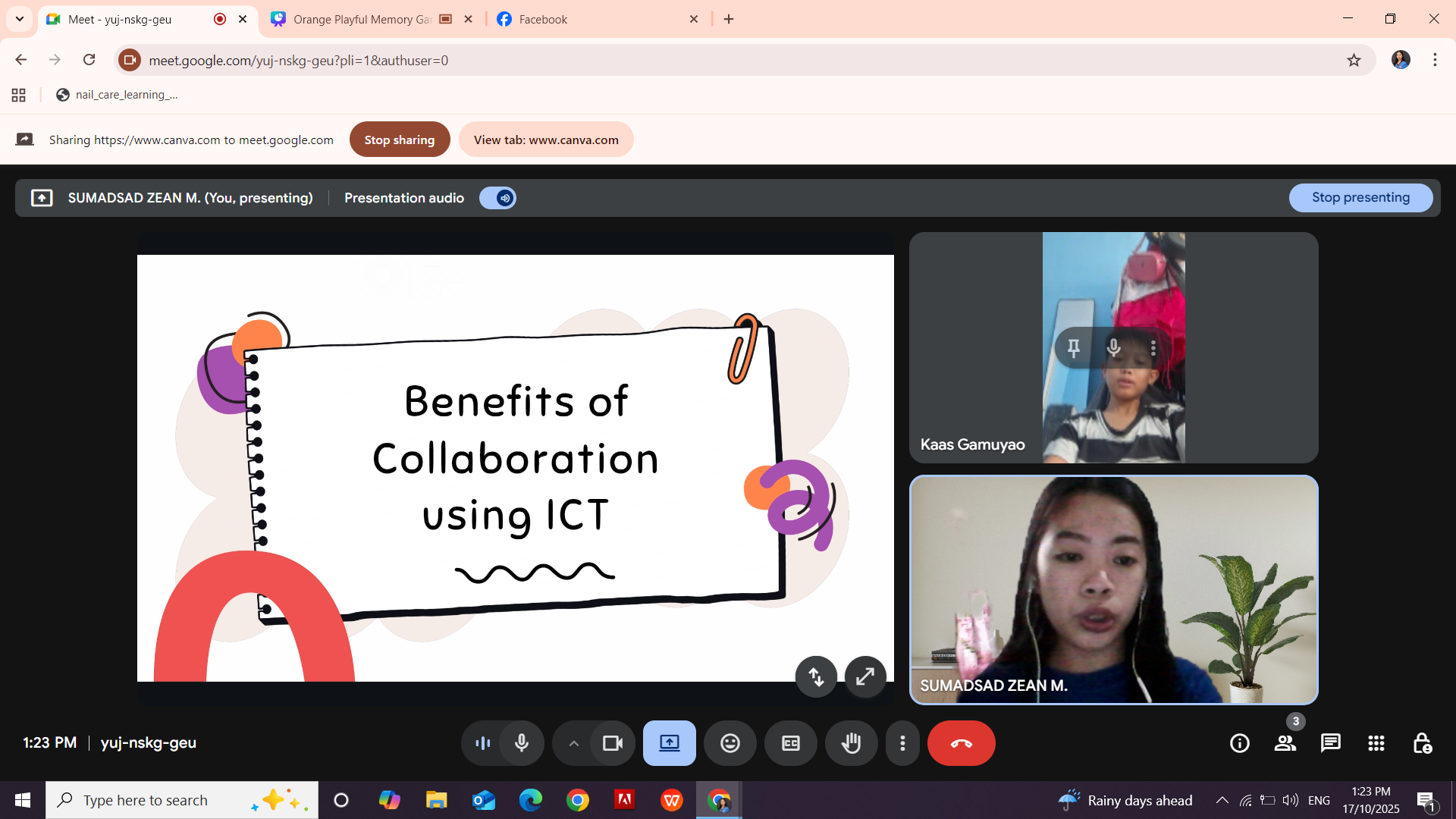
Task: Click the Stop sharing button
Action: [x=399, y=140]
